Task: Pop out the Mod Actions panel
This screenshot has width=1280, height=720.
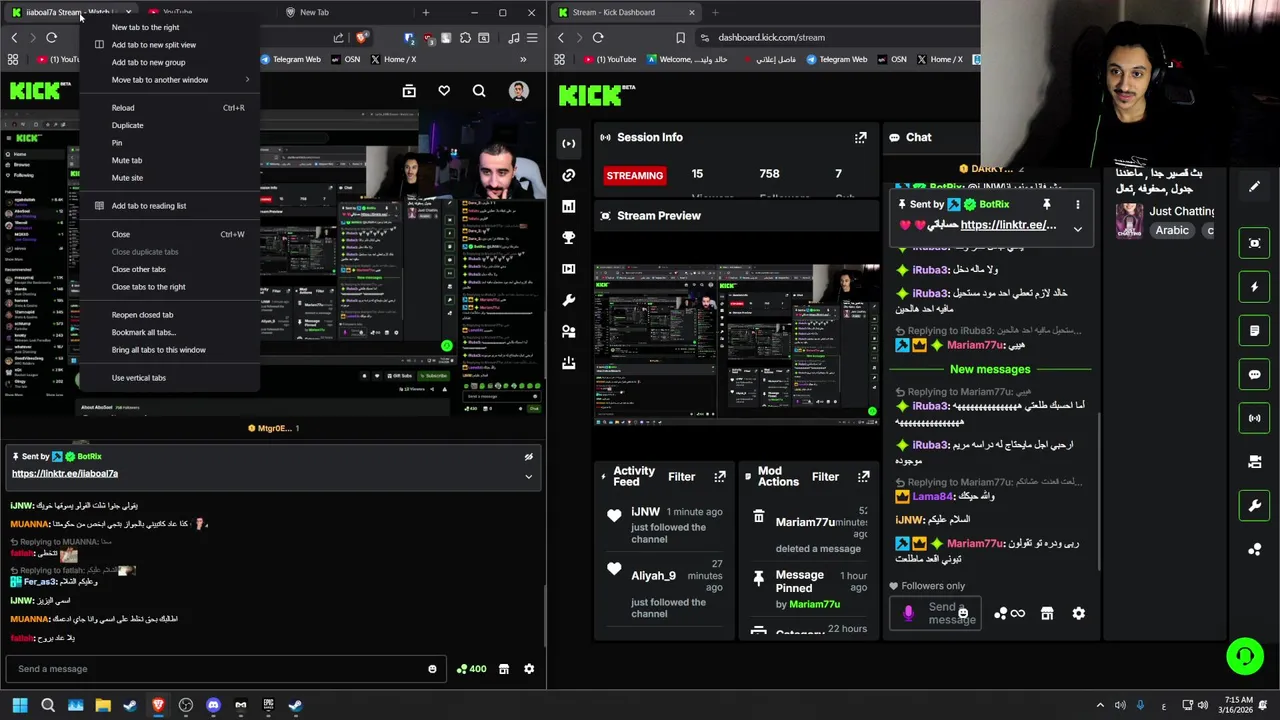Action: click(864, 477)
